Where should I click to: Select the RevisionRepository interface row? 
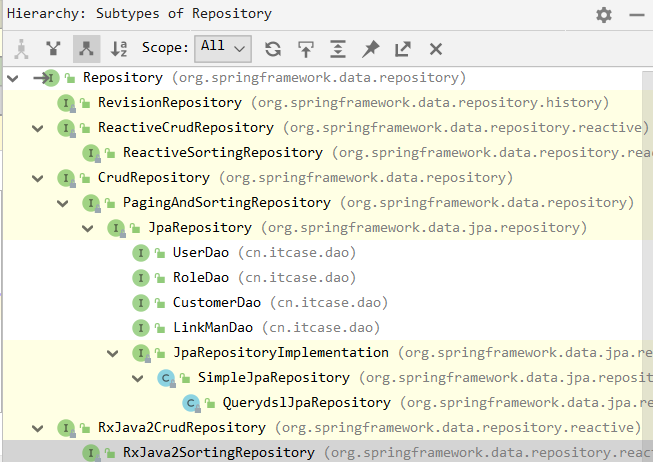[x=169, y=103]
